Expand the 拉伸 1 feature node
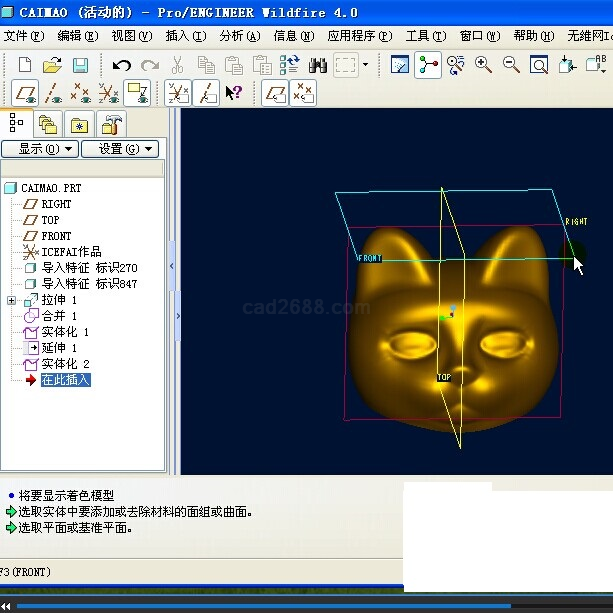613x613 pixels. 12,300
